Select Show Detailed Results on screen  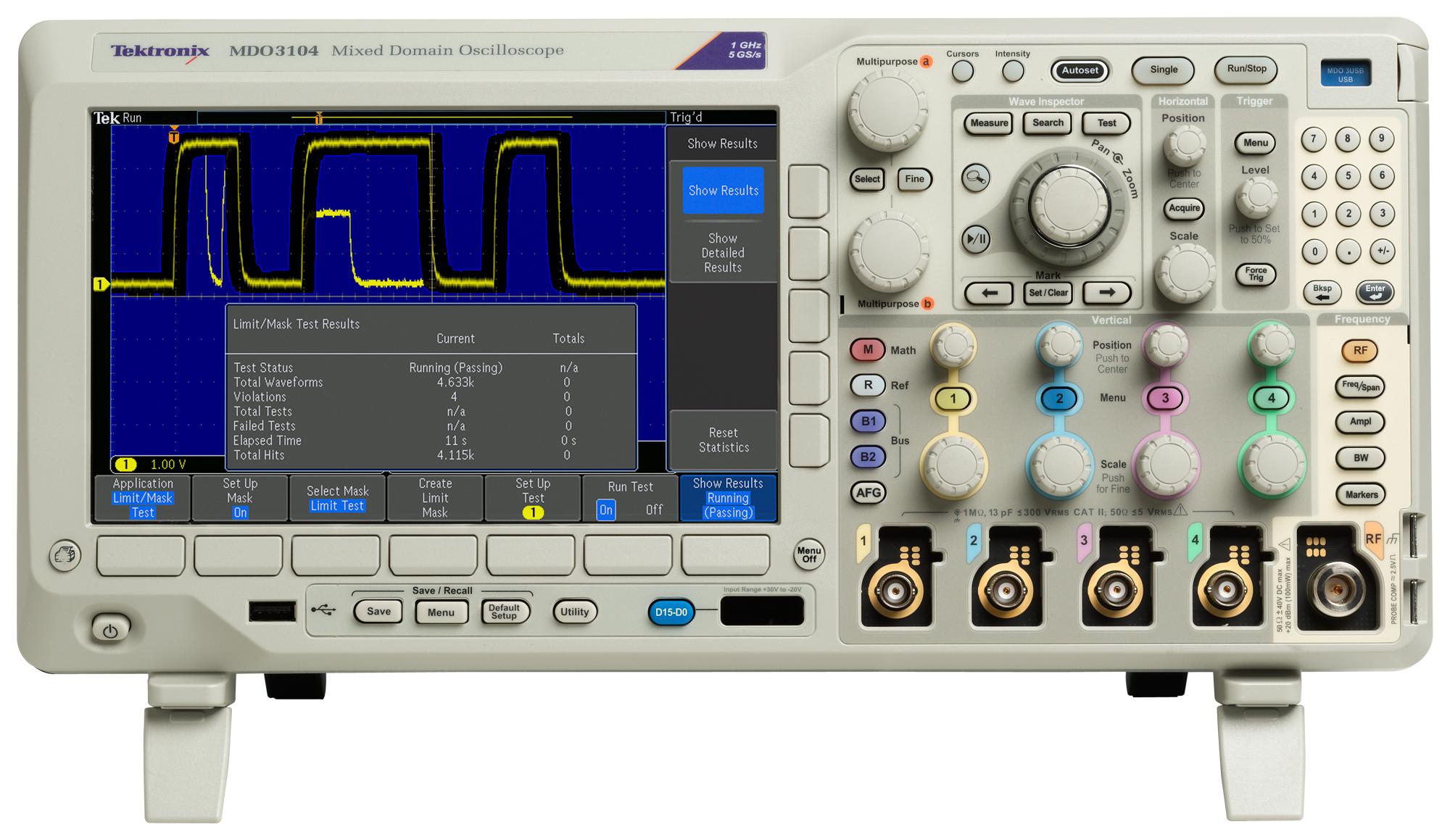click(723, 253)
